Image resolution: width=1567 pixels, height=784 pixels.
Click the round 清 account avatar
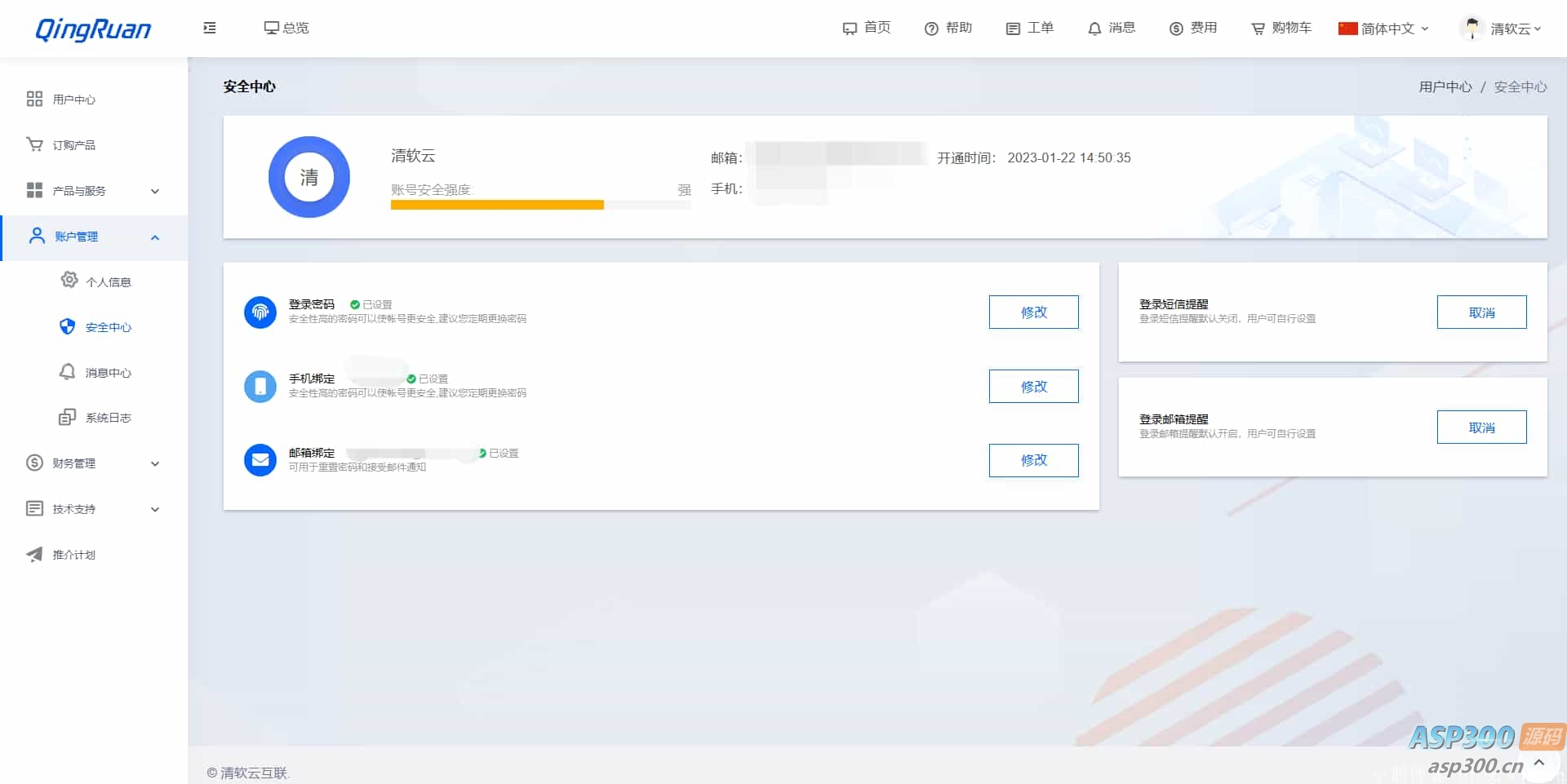click(309, 177)
